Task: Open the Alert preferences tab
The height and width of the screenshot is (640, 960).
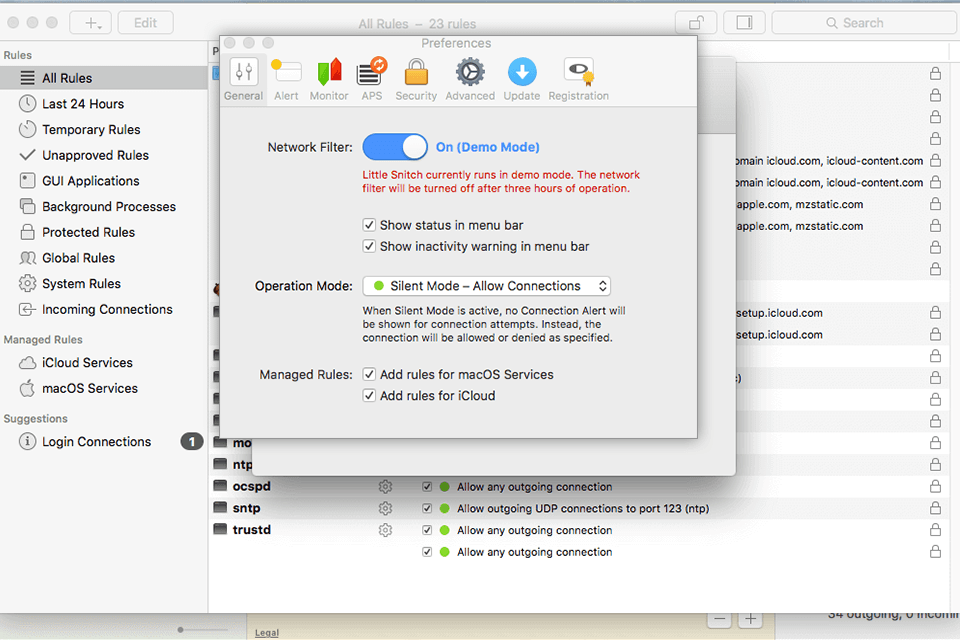Action: pyautogui.click(x=286, y=80)
